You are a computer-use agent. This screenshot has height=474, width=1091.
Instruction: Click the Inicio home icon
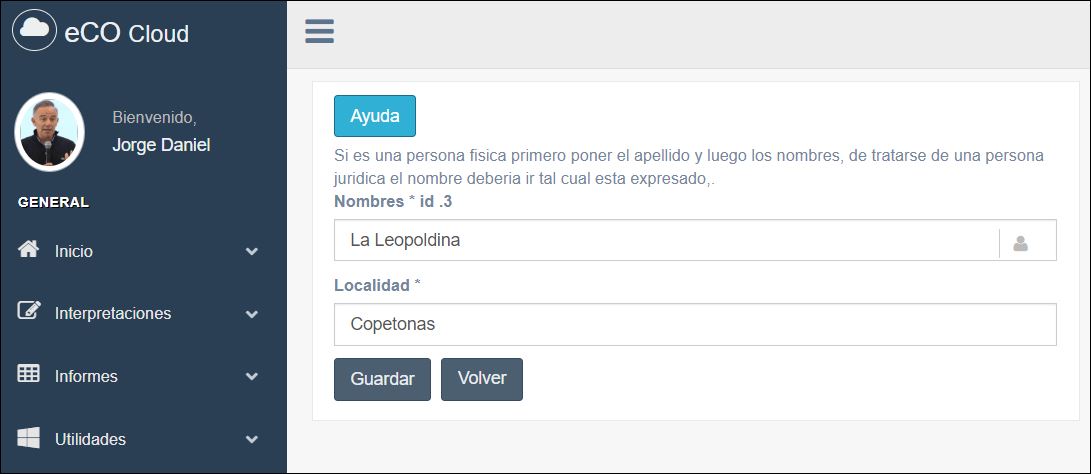point(28,249)
